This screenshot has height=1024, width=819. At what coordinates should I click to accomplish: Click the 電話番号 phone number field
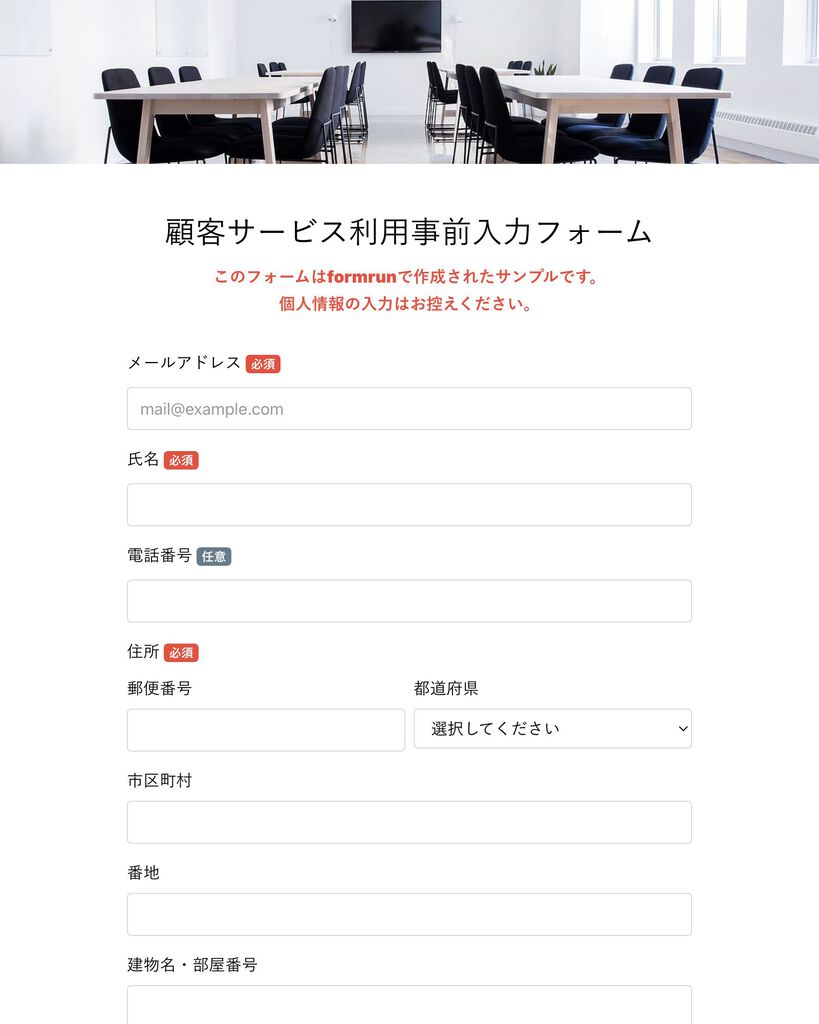410,601
